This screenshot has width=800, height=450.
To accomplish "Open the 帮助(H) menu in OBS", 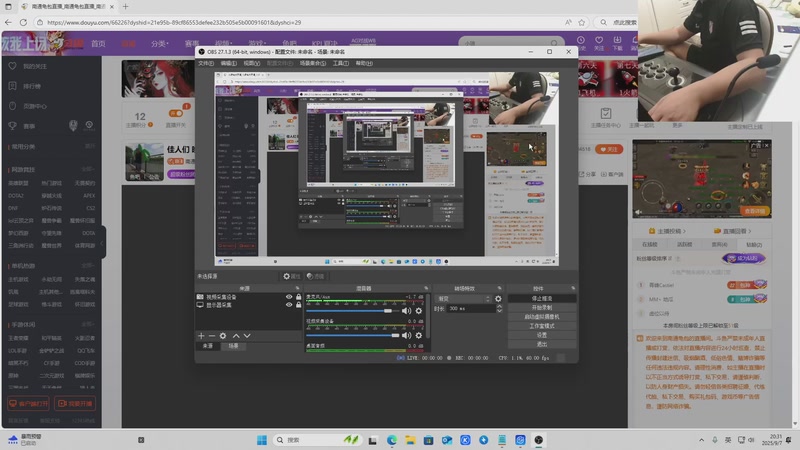I will point(364,63).
